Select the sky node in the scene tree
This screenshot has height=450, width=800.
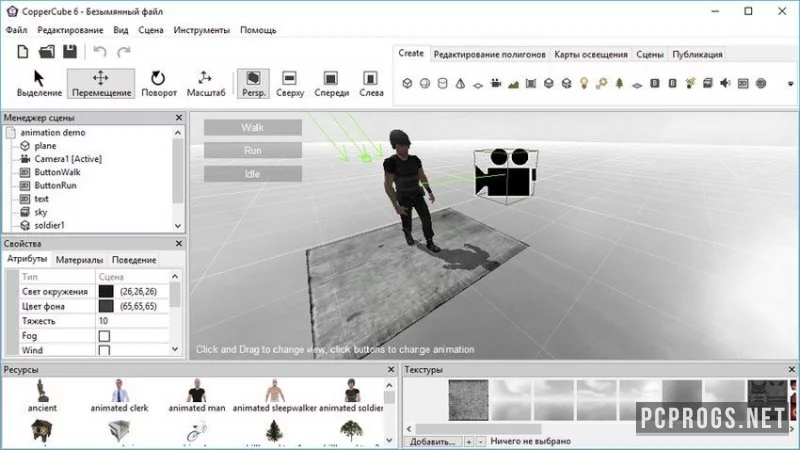click(40, 212)
